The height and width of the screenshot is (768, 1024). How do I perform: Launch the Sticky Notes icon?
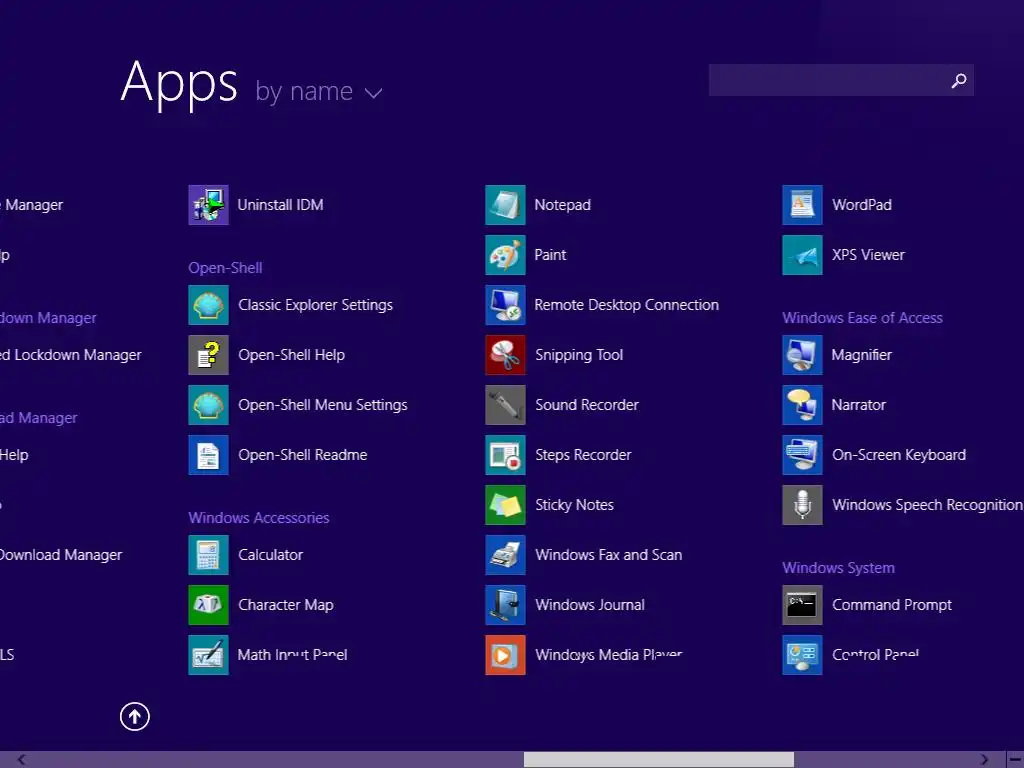[x=505, y=505]
